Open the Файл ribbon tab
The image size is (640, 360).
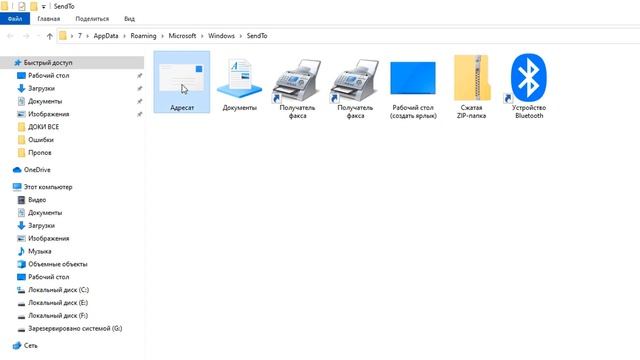15,19
